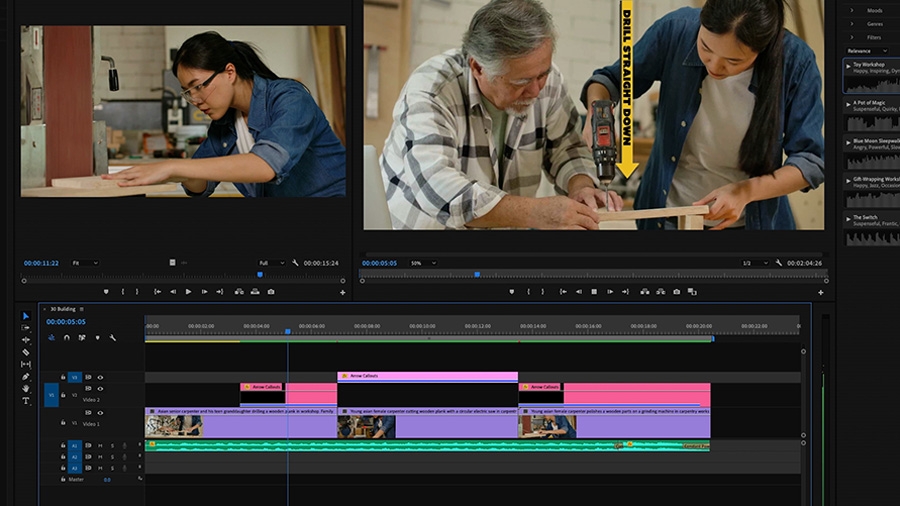900x506 pixels.
Task: Open the 30 Building sequence panel menu
Action: (82, 309)
